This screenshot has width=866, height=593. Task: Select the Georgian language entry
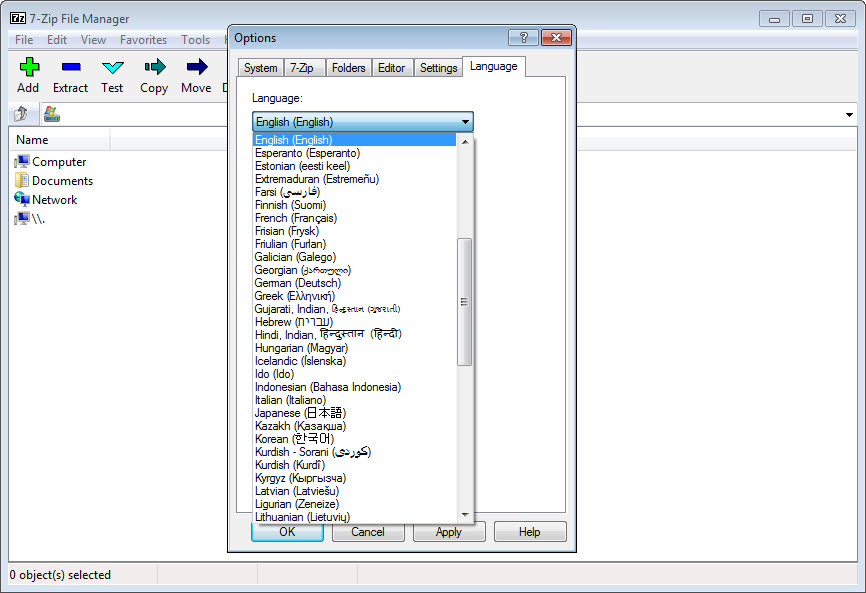(x=355, y=269)
